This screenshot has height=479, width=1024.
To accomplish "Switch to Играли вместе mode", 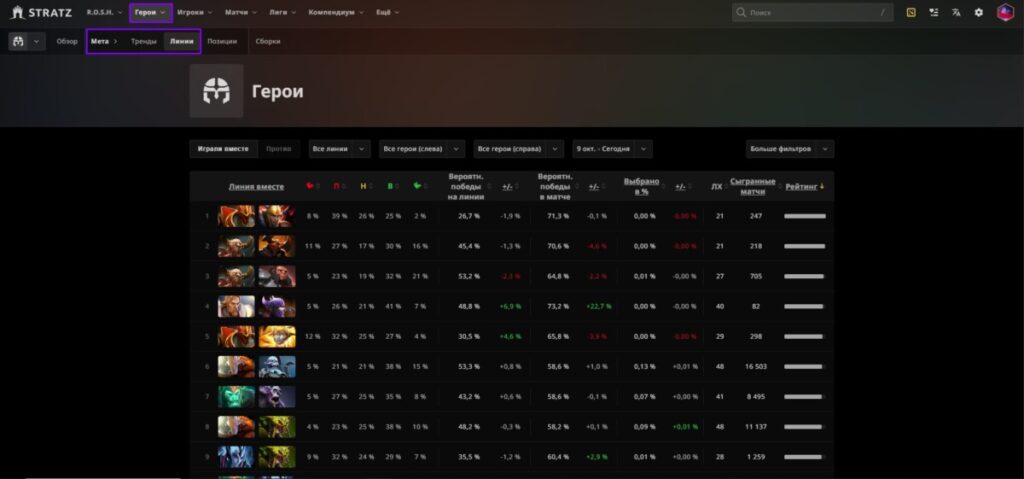I will pos(223,149).
